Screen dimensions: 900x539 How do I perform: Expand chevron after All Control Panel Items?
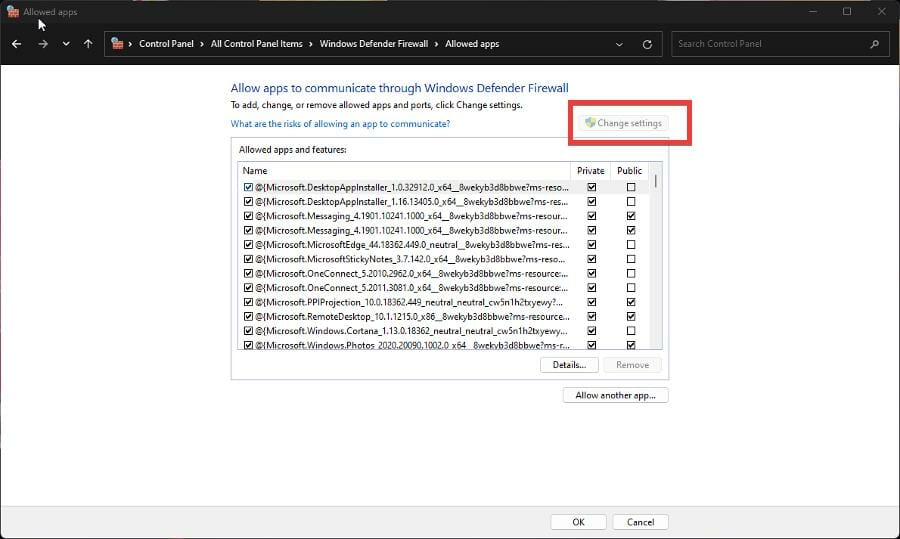pyautogui.click(x=311, y=44)
